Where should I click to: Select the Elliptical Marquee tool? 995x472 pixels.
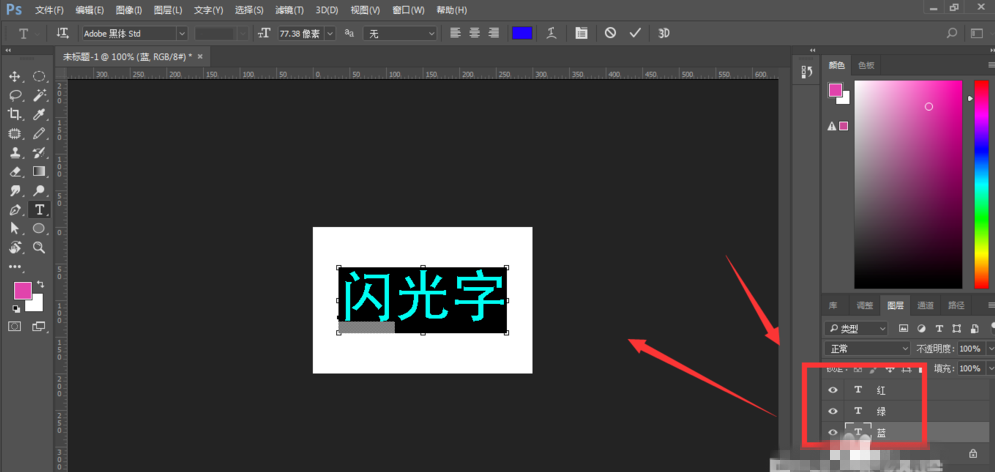coord(39,77)
